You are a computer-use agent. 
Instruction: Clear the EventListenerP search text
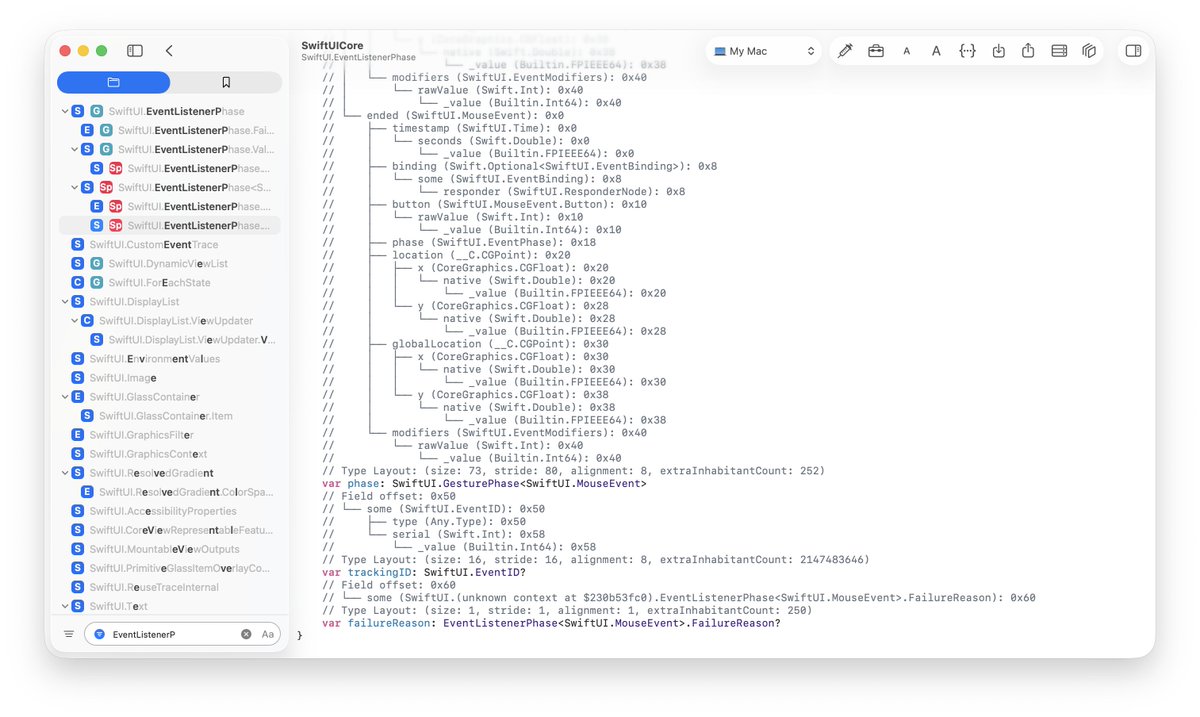coord(246,634)
